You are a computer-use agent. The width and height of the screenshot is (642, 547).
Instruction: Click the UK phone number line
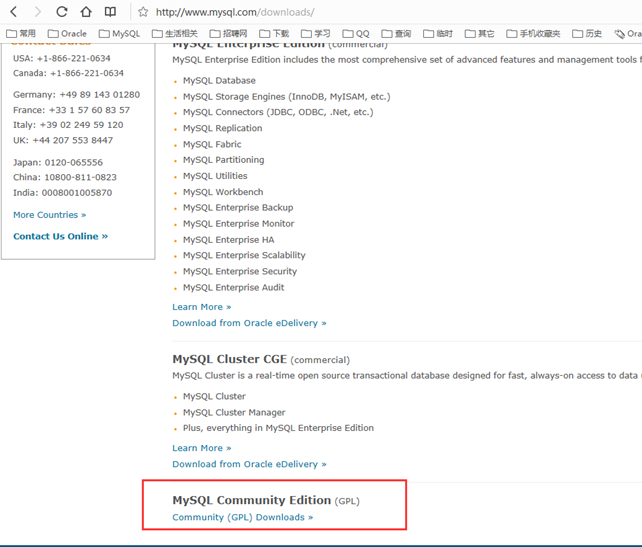click(63, 140)
